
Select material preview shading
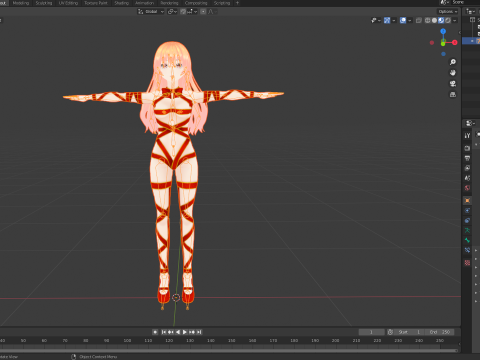point(441,21)
